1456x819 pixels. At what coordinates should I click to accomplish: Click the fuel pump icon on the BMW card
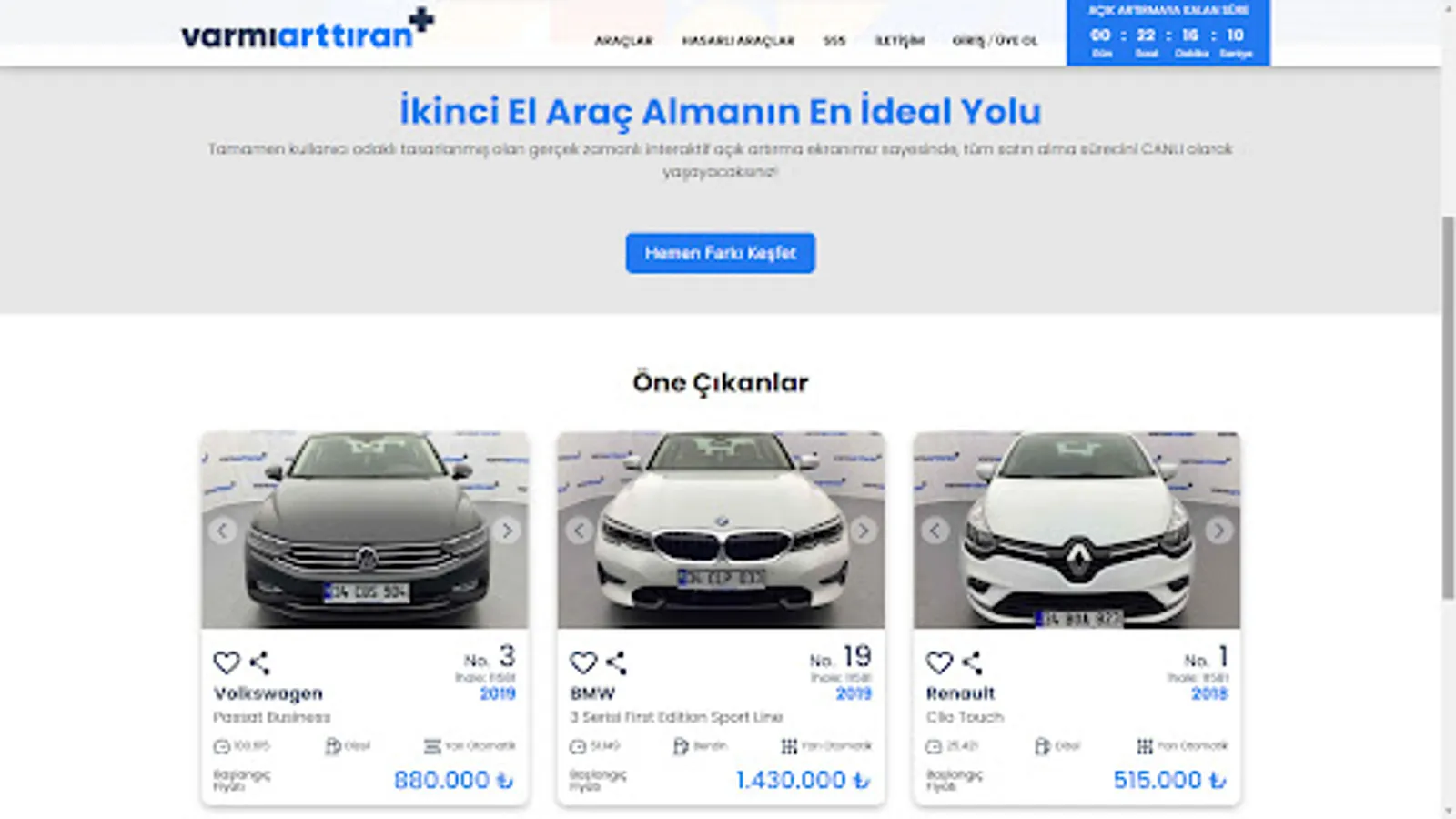681,746
